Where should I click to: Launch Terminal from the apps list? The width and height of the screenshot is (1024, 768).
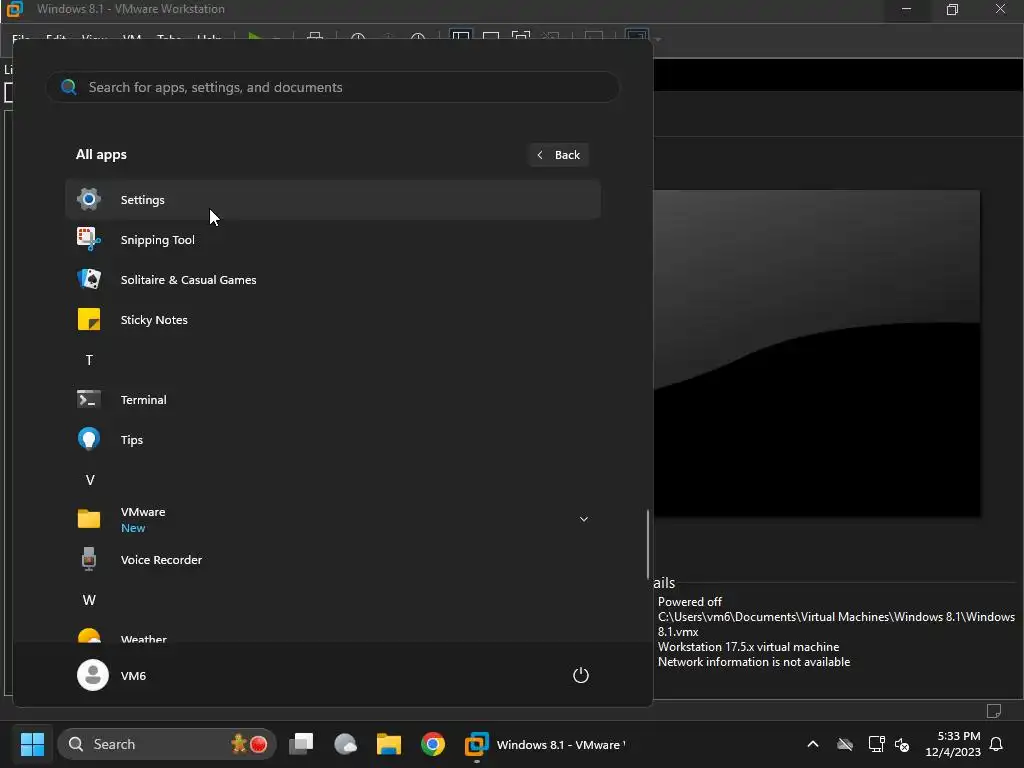coord(333,400)
